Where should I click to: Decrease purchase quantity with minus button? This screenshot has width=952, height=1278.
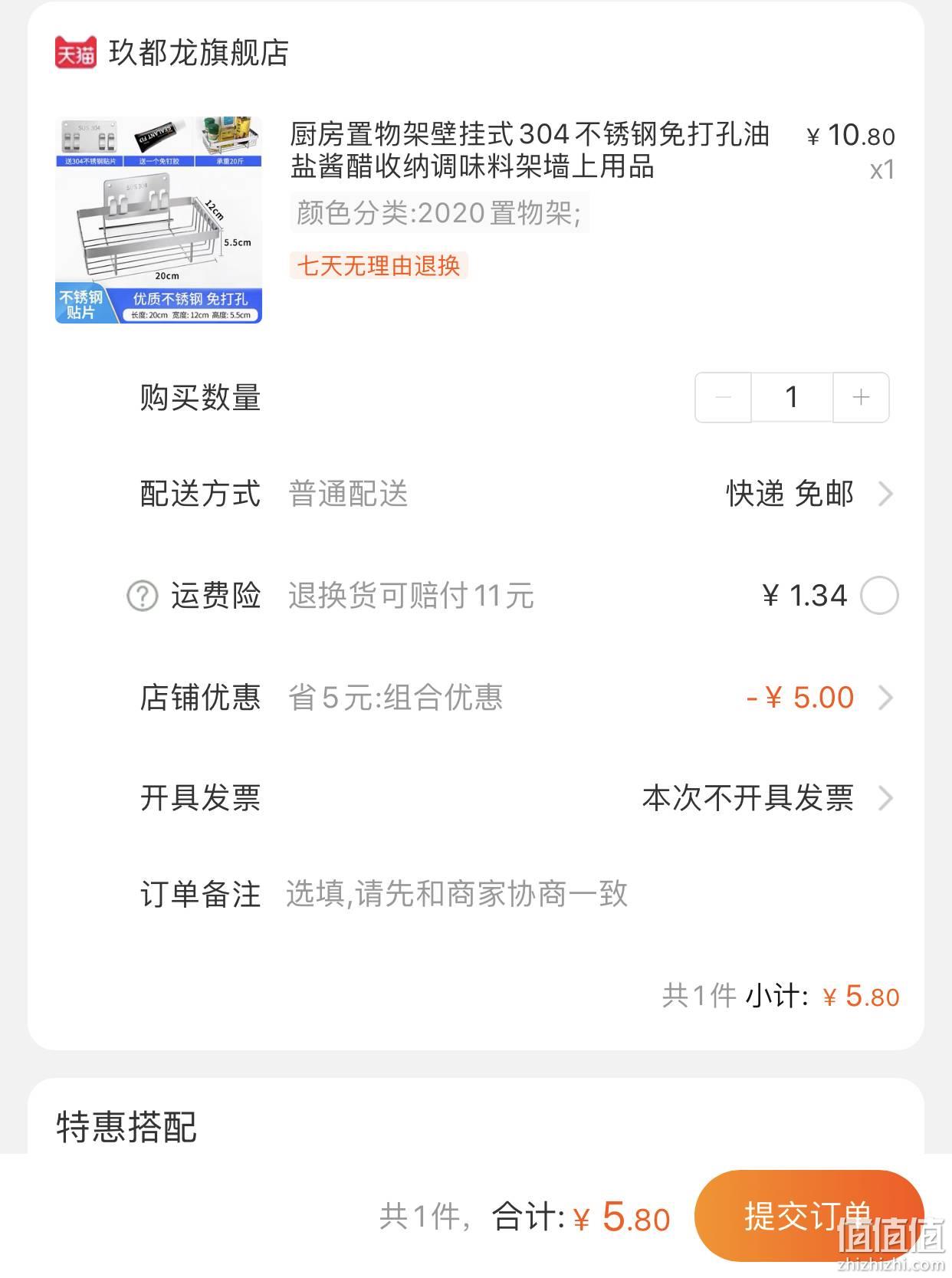pyautogui.click(x=723, y=397)
